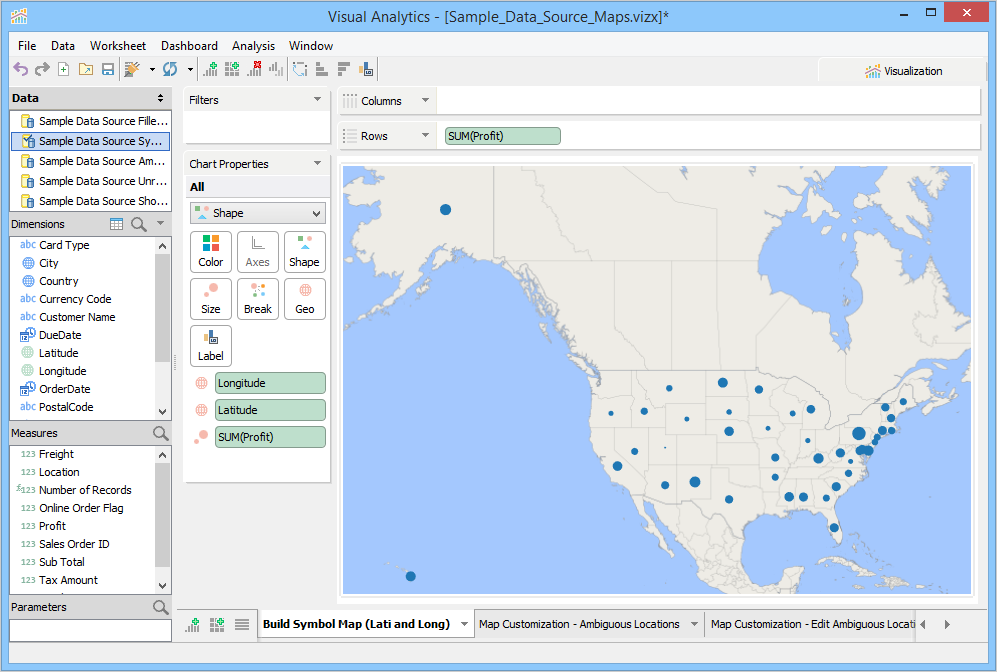Open the Geo chart property

coord(304,299)
